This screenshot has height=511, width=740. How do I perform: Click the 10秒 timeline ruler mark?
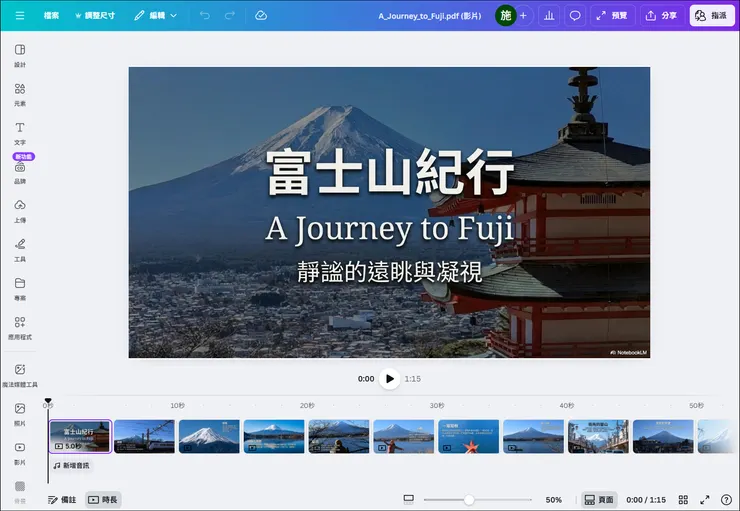177,405
